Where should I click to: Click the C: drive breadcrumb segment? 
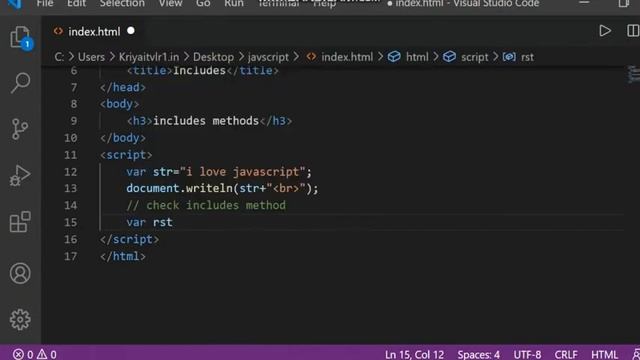[59, 57]
